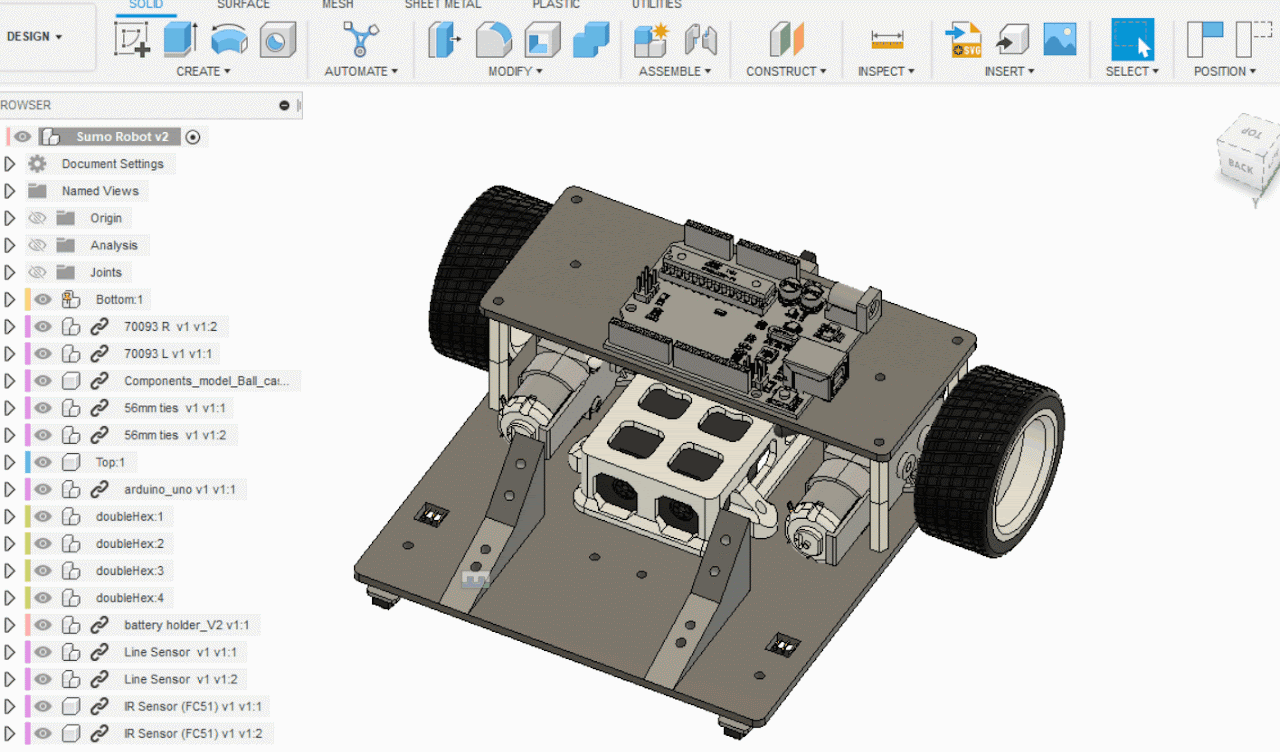Click the ViewCube BACK face
The height and width of the screenshot is (752, 1280).
[1241, 167]
